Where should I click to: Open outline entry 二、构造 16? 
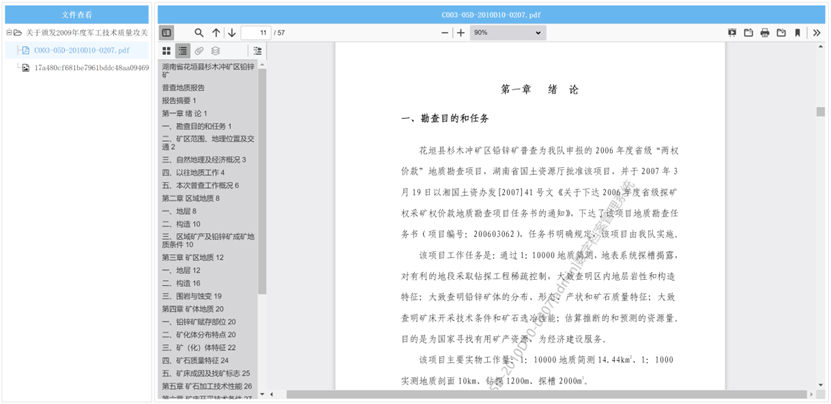click(x=181, y=283)
